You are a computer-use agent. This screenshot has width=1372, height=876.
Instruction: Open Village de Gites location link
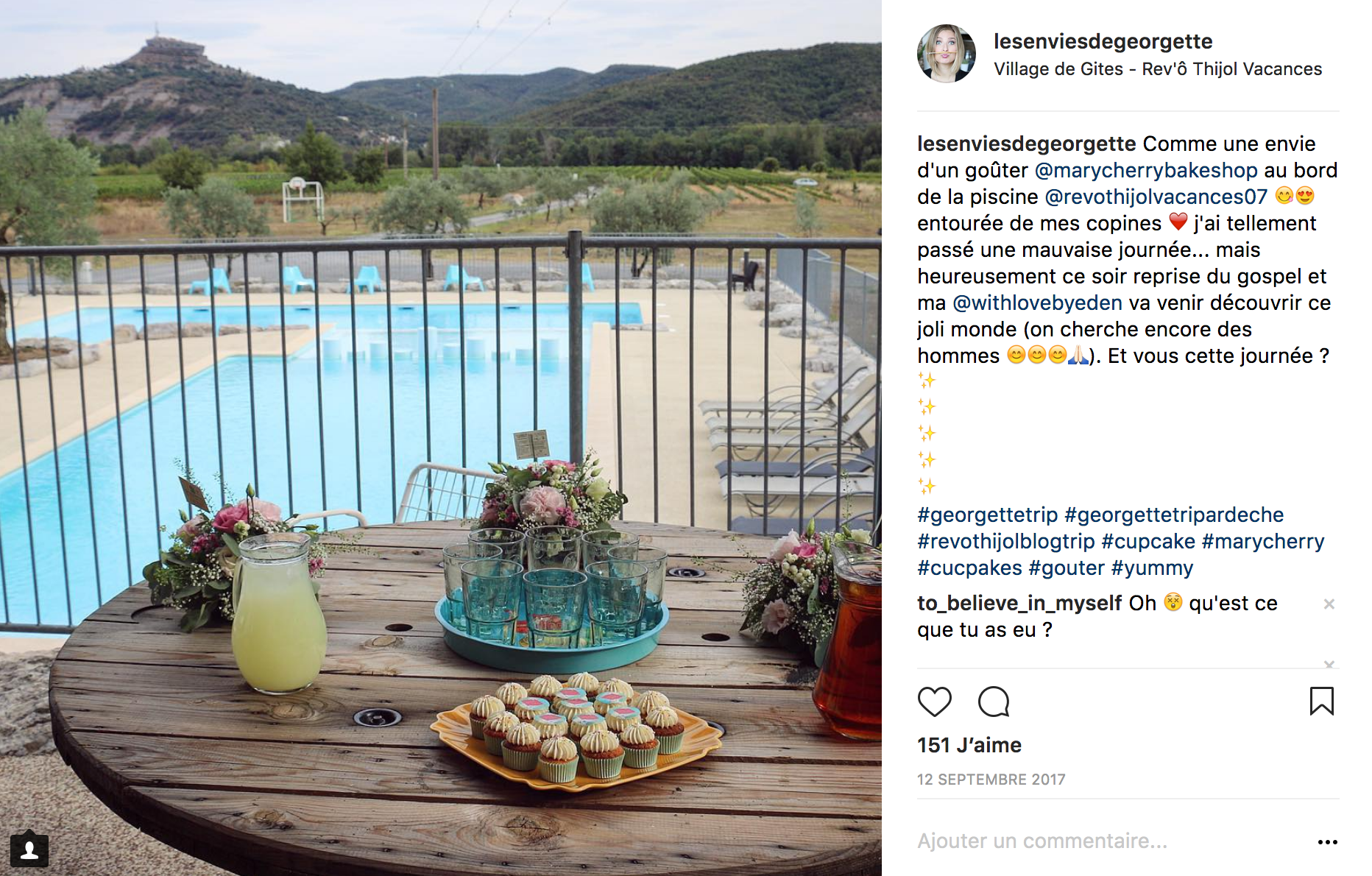coord(1157,69)
